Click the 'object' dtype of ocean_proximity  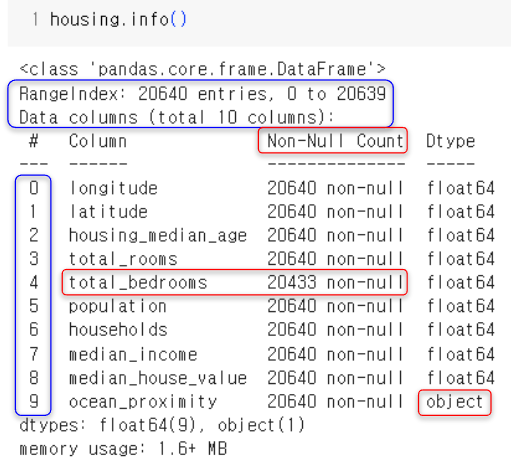(455, 402)
